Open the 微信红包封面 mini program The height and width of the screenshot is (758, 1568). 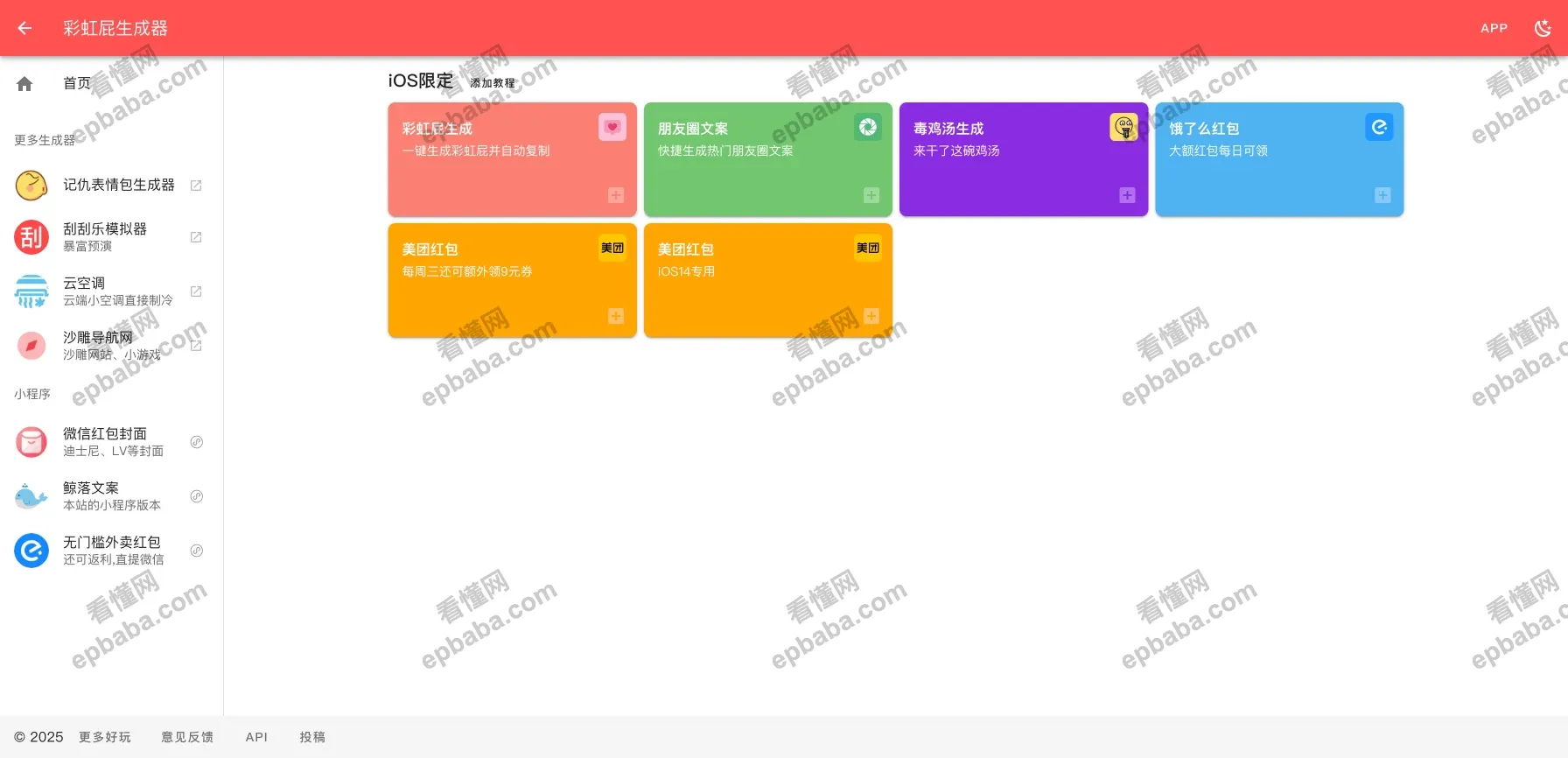point(112,442)
